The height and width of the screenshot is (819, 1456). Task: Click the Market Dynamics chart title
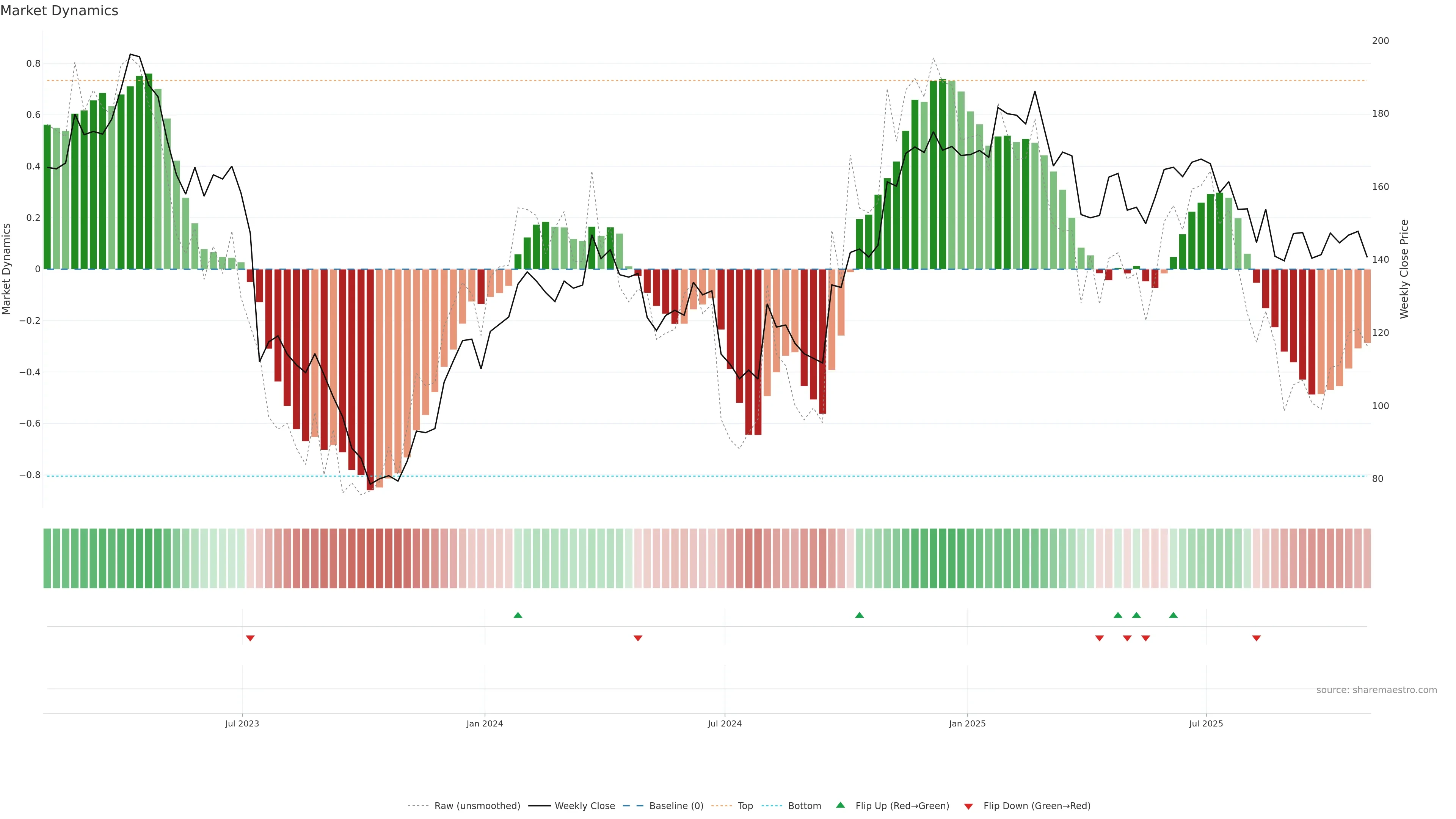60,11
